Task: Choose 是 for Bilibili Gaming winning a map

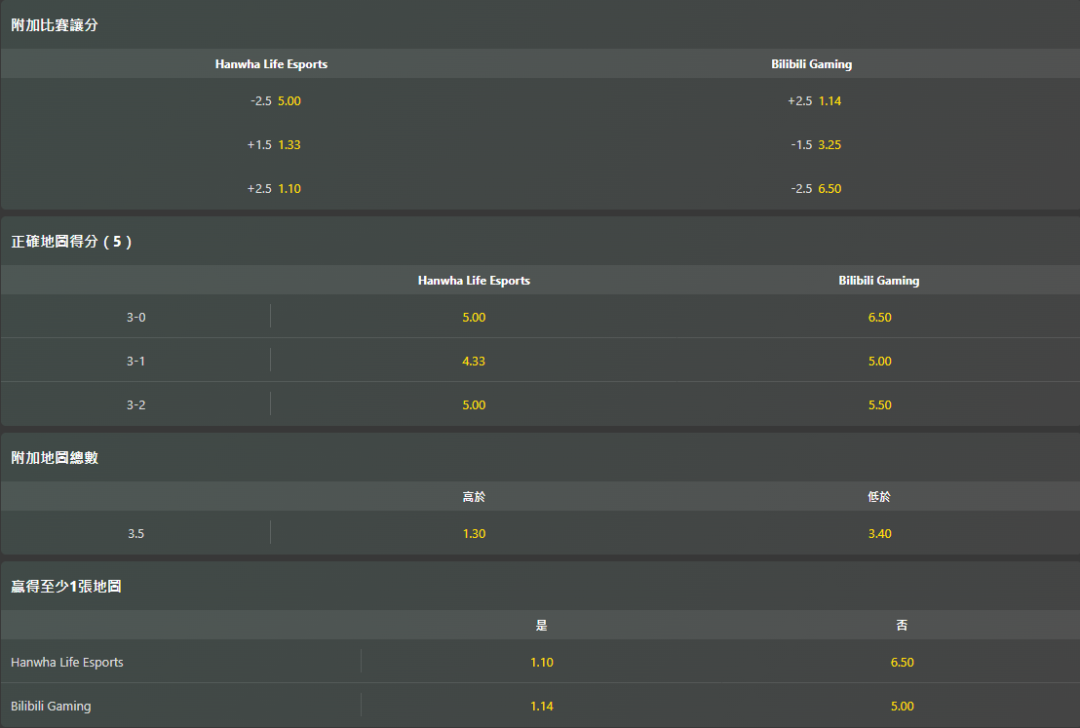Action: coord(542,706)
